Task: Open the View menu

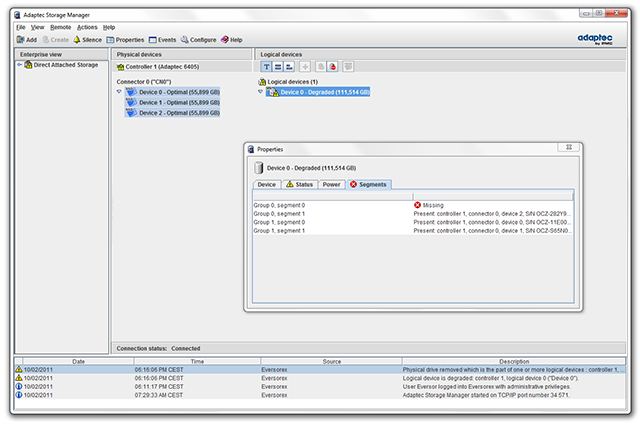Action: (38, 27)
